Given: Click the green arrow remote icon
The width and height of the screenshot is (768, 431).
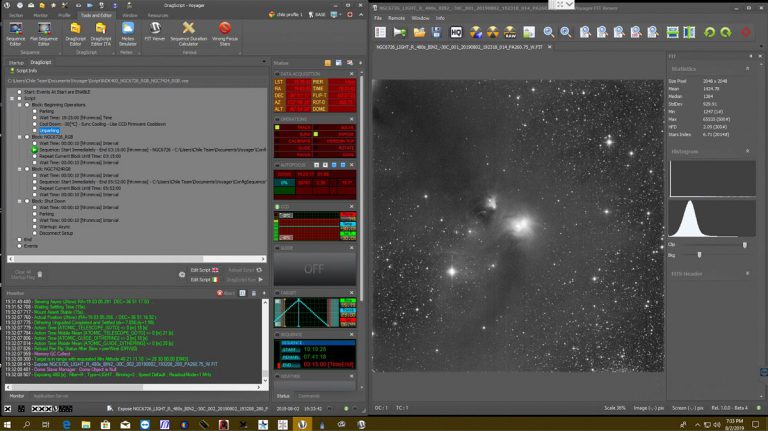Looking at the screenshot, I should click(x=400, y=32).
